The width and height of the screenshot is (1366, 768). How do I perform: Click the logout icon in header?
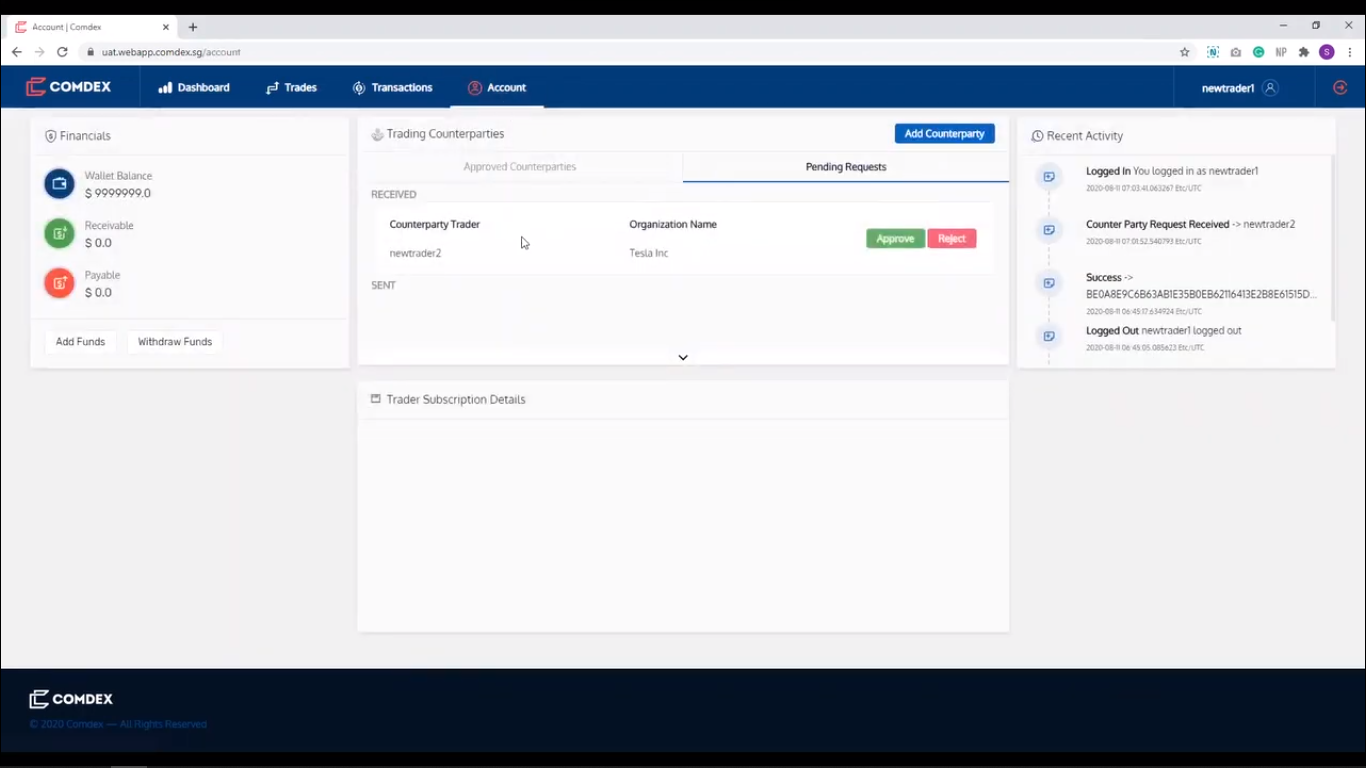coord(1340,88)
